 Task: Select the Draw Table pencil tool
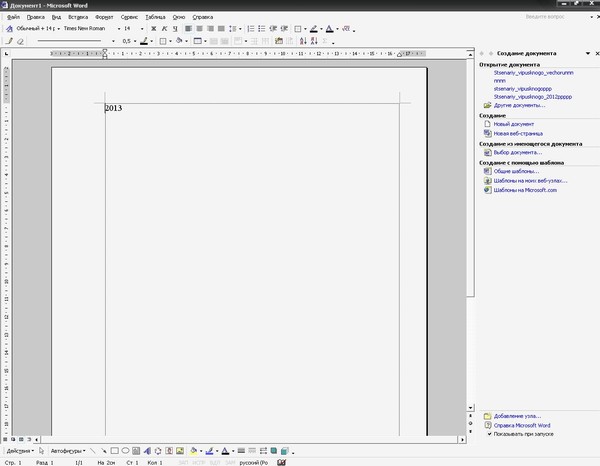coord(9,41)
